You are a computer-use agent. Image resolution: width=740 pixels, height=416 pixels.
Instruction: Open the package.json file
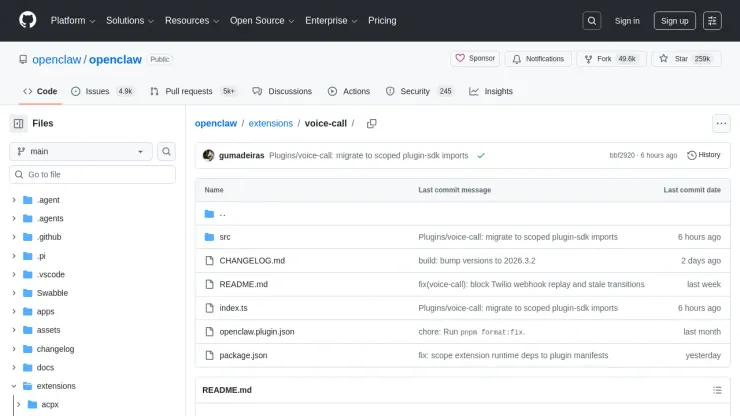[243, 355]
